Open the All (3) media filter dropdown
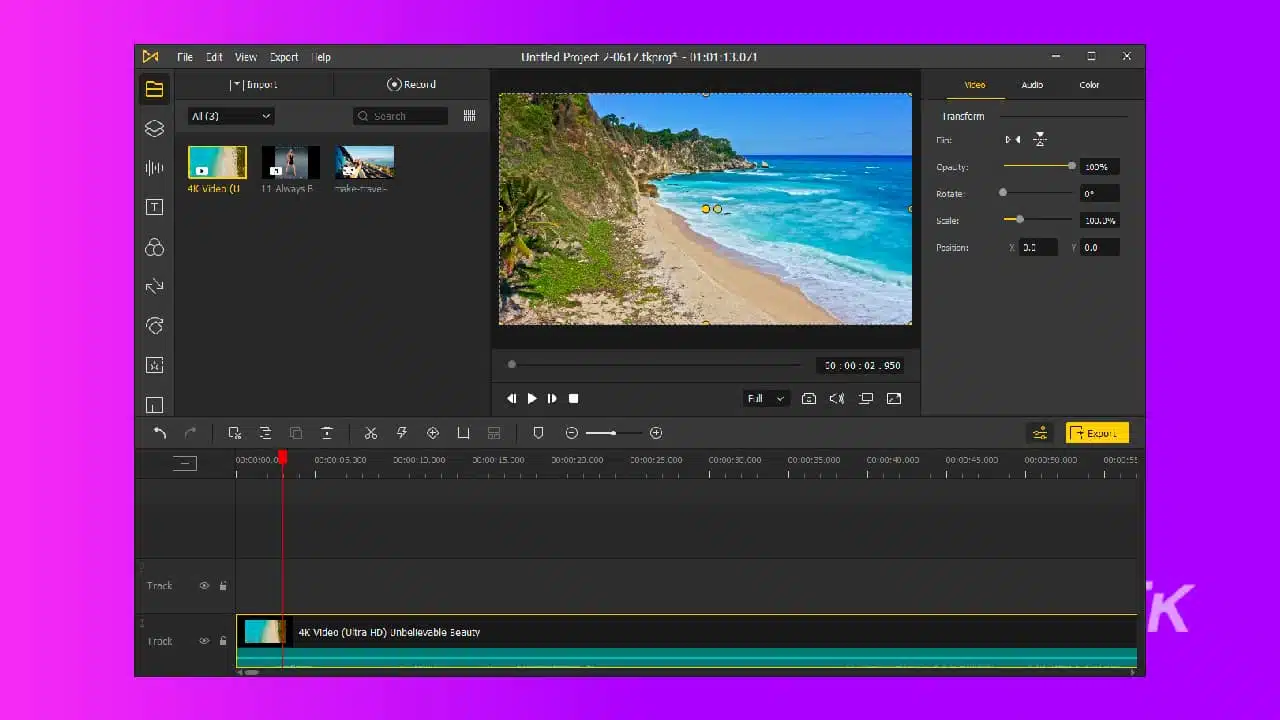Image resolution: width=1280 pixels, height=720 pixels. 230,116
